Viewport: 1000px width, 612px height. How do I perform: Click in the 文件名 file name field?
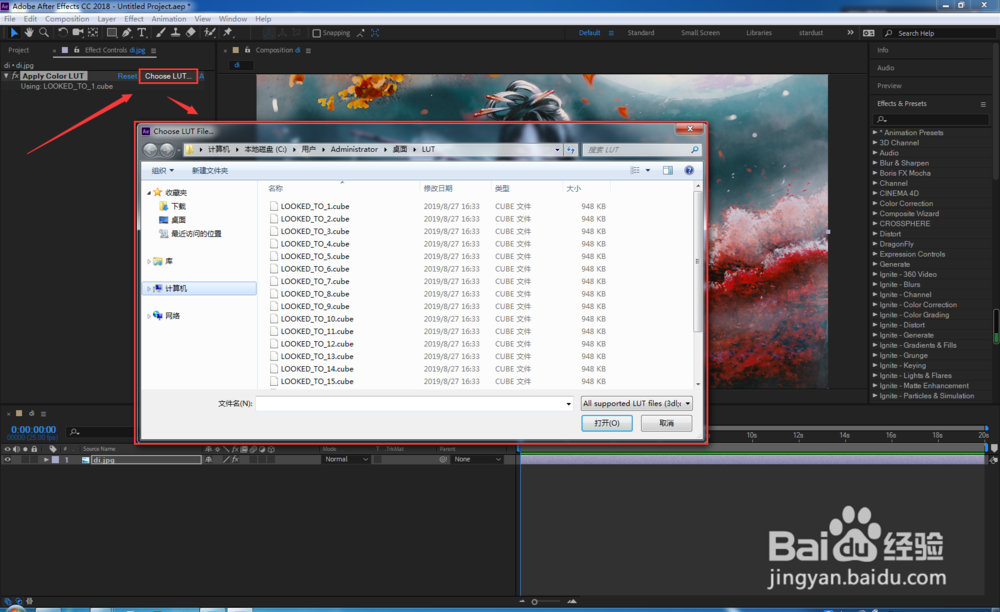coord(410,404)
